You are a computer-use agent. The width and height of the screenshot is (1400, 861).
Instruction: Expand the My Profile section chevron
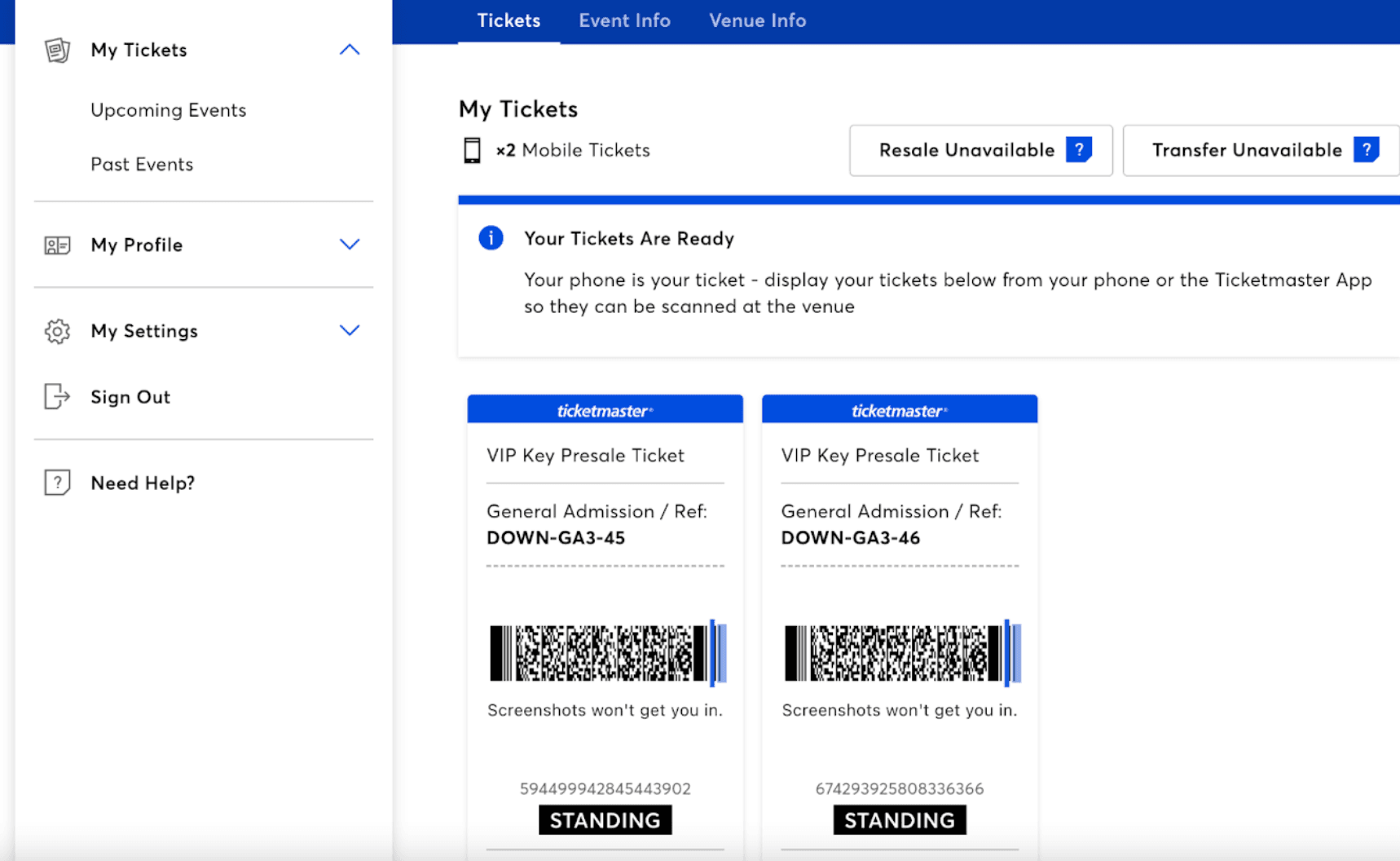click(350, 245)
